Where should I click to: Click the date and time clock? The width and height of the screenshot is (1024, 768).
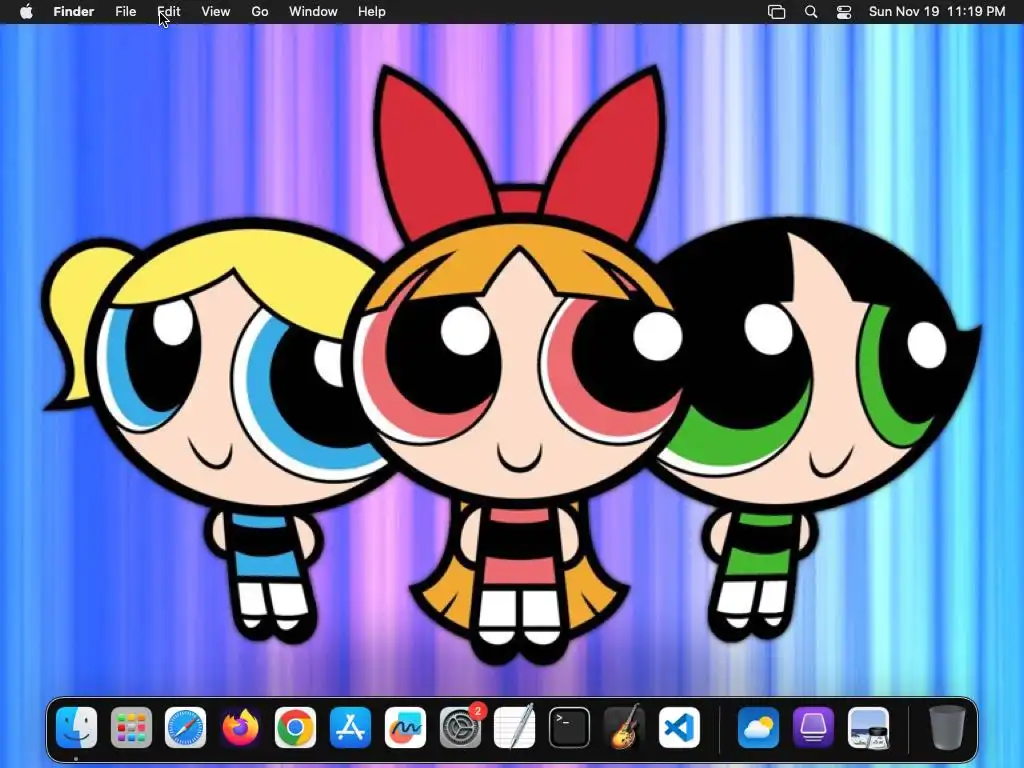[937, 12]
